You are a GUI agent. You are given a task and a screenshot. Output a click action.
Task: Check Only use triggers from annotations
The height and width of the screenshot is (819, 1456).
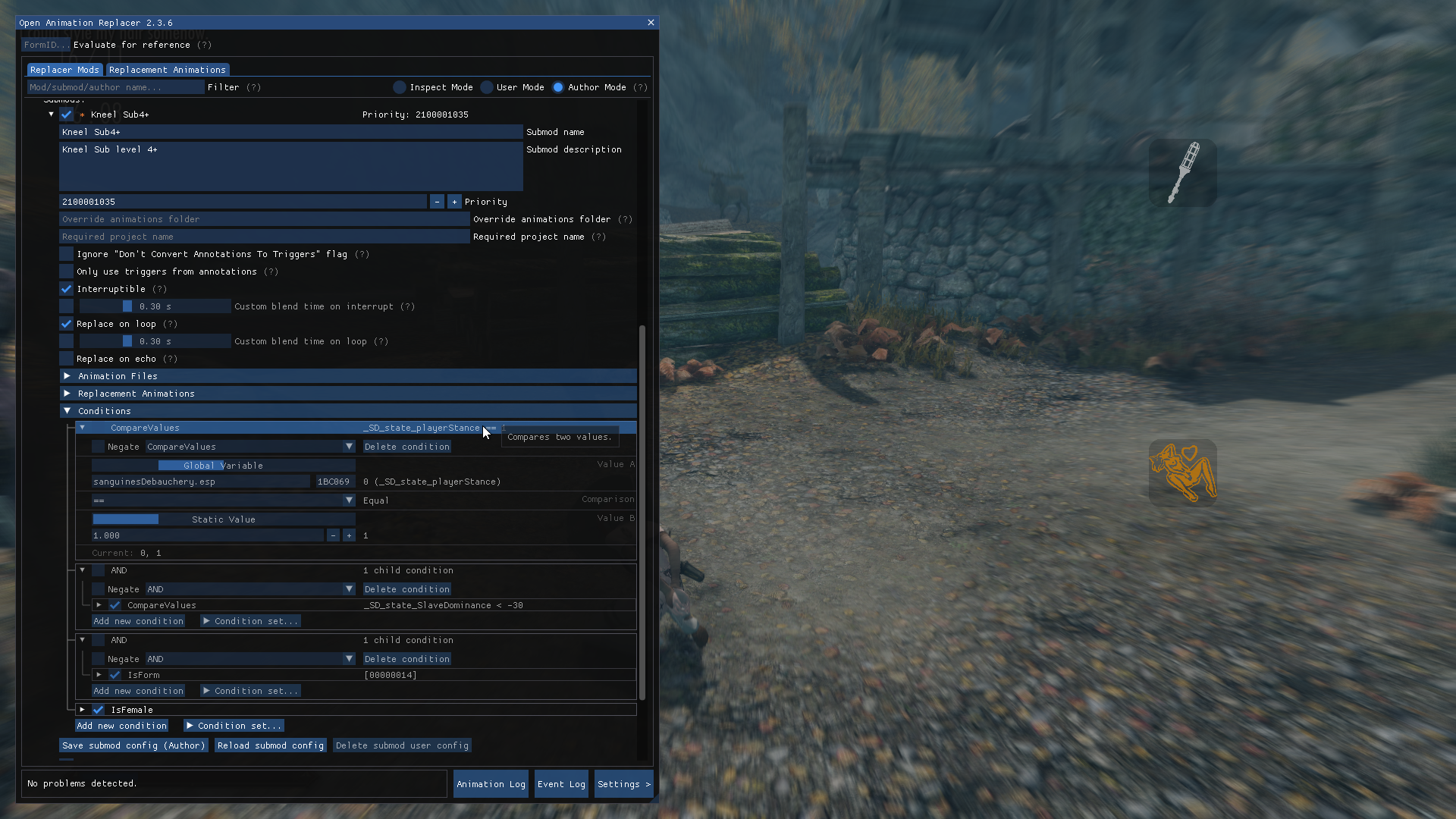[x=67, y=271]
